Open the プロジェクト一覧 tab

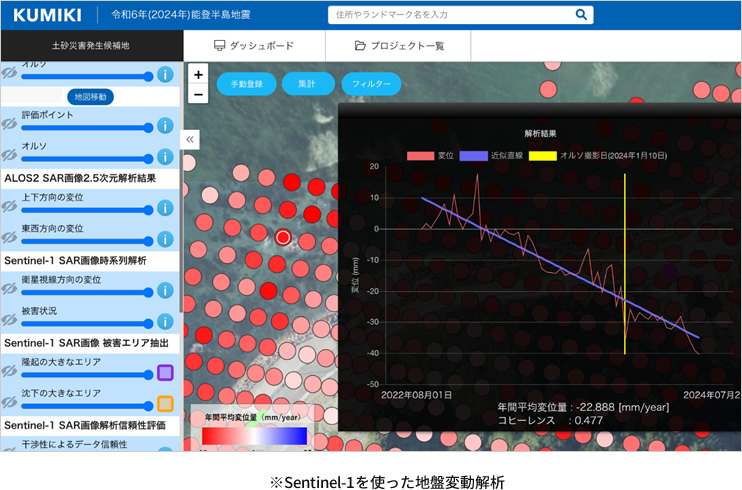click(398, 45)
